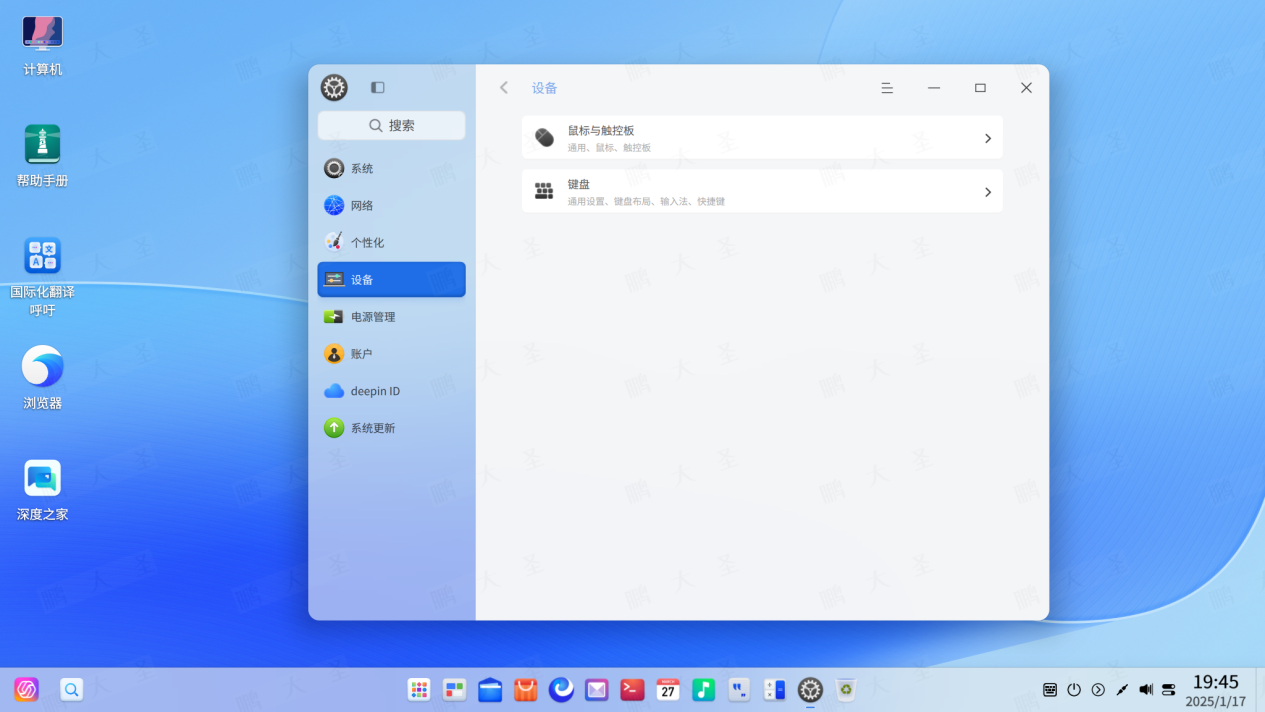The width and height of the screenshot is (1265, 712).
Task: Click the control center gear logo in sidebar
Action: (334, 88)
